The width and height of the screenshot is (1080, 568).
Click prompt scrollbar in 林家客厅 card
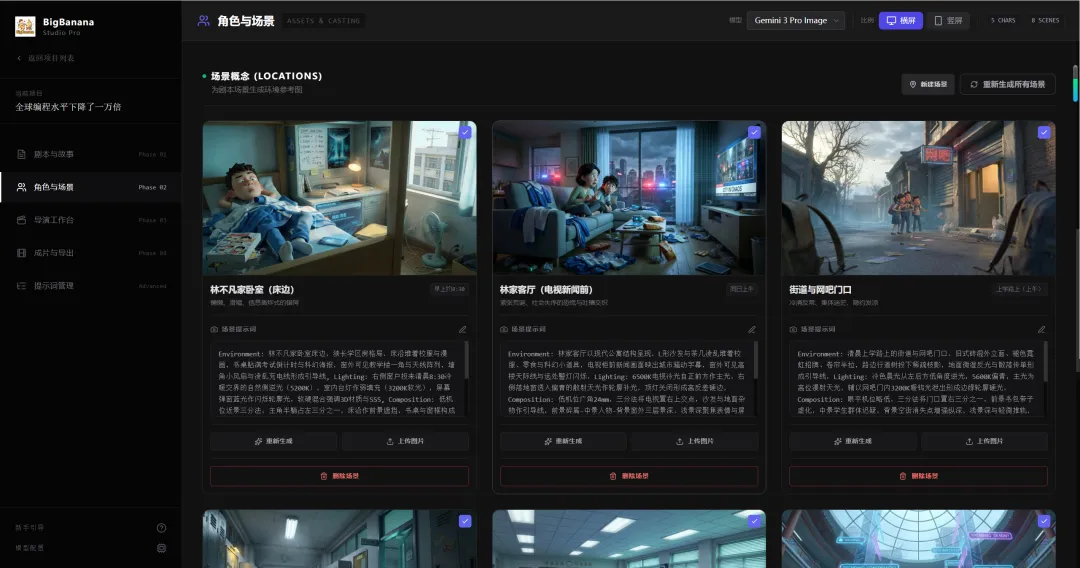756,360
